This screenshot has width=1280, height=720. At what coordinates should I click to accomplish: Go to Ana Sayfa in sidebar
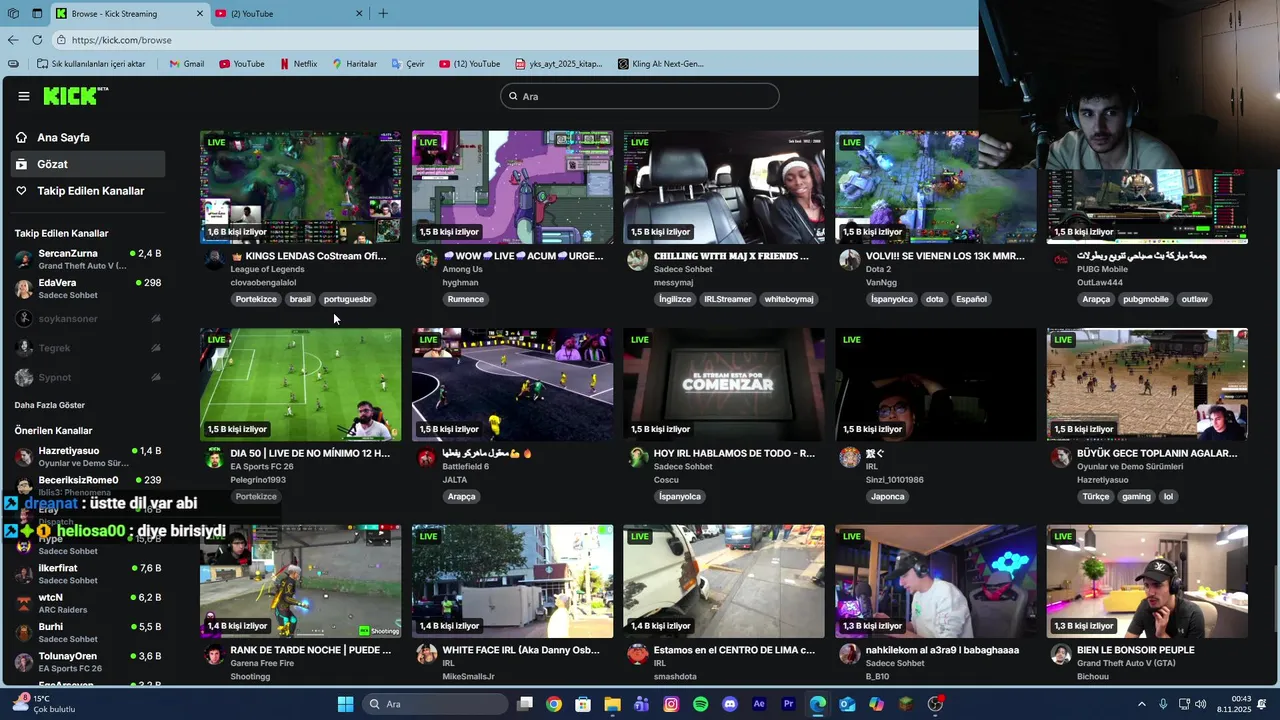tap(88, 137)
